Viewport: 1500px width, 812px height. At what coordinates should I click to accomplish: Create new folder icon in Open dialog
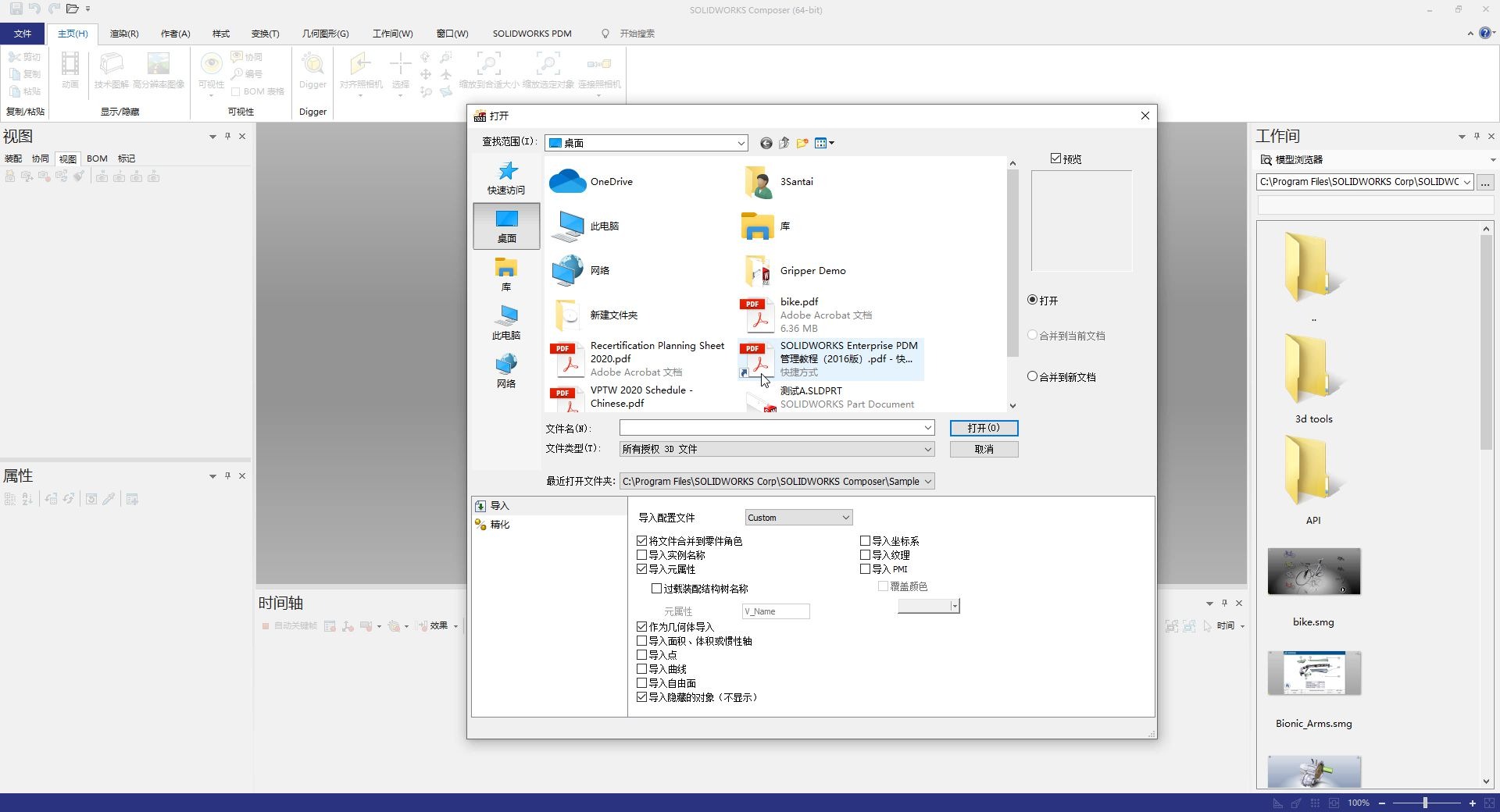coord(802,143)
